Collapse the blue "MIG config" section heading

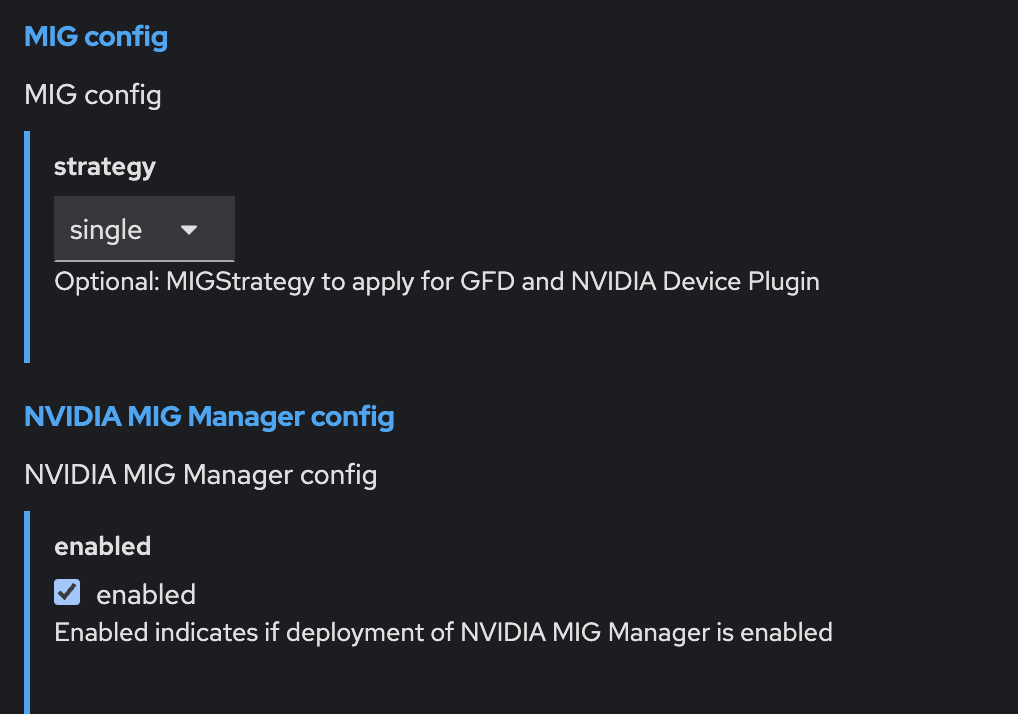coord(96,37)
